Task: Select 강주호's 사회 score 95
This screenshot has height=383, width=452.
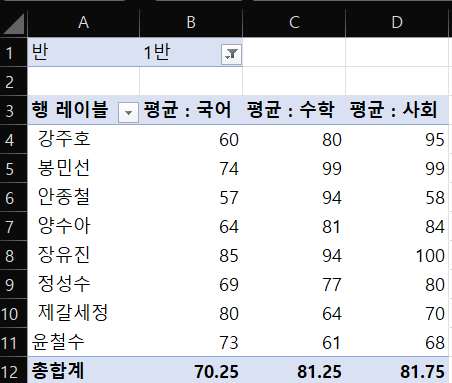Action: click(x=397, y=139)
